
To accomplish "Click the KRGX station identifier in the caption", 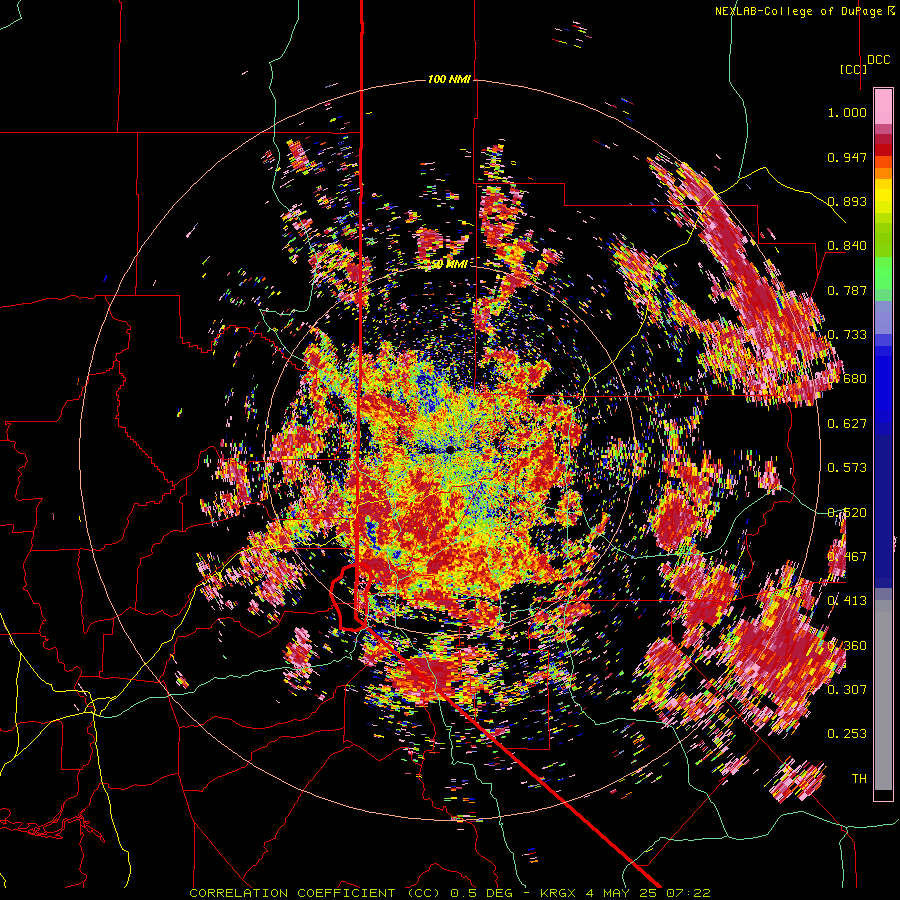I will [x=558, y=893].
